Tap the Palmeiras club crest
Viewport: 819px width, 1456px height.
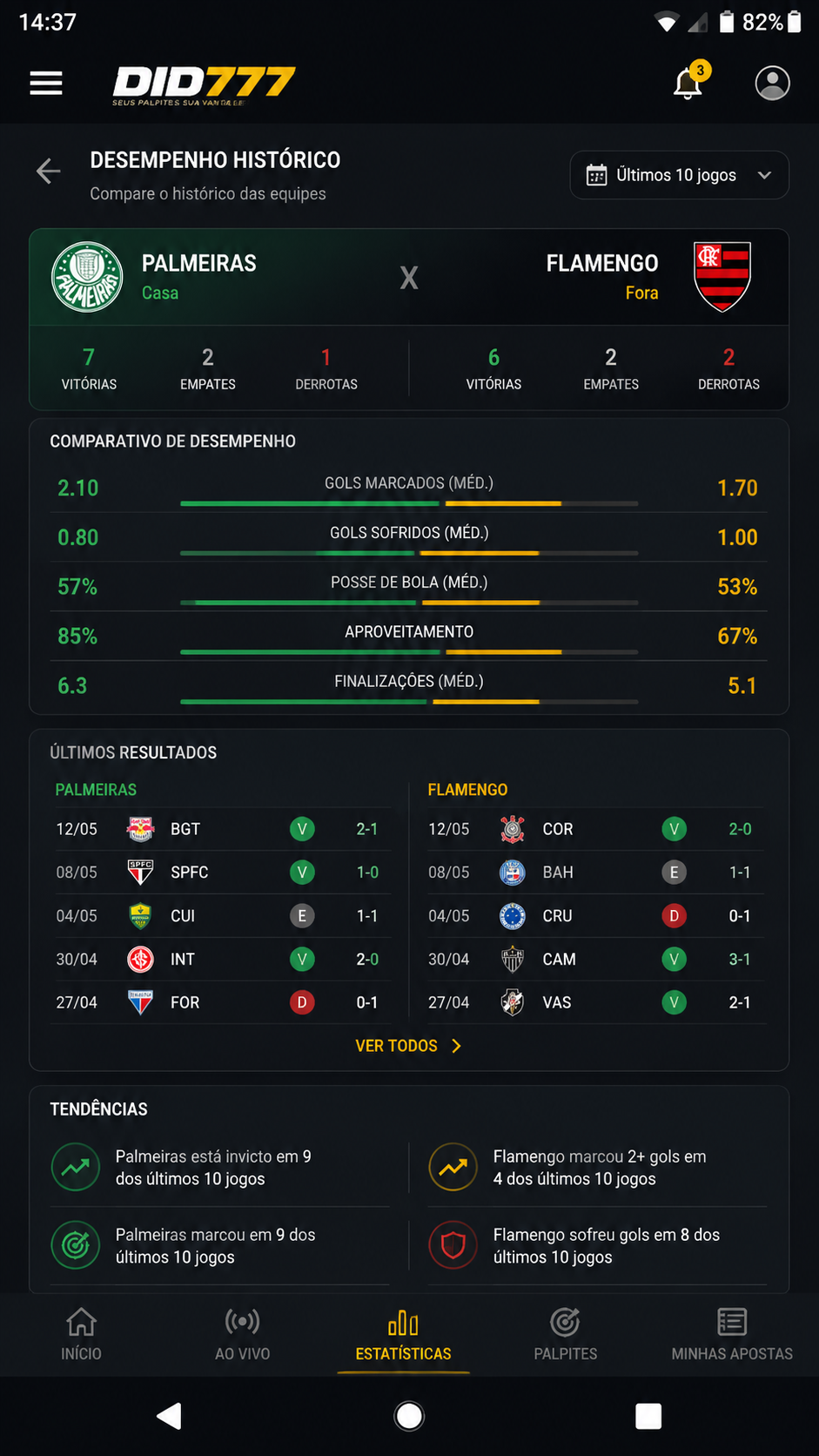(x=87, y=277)
